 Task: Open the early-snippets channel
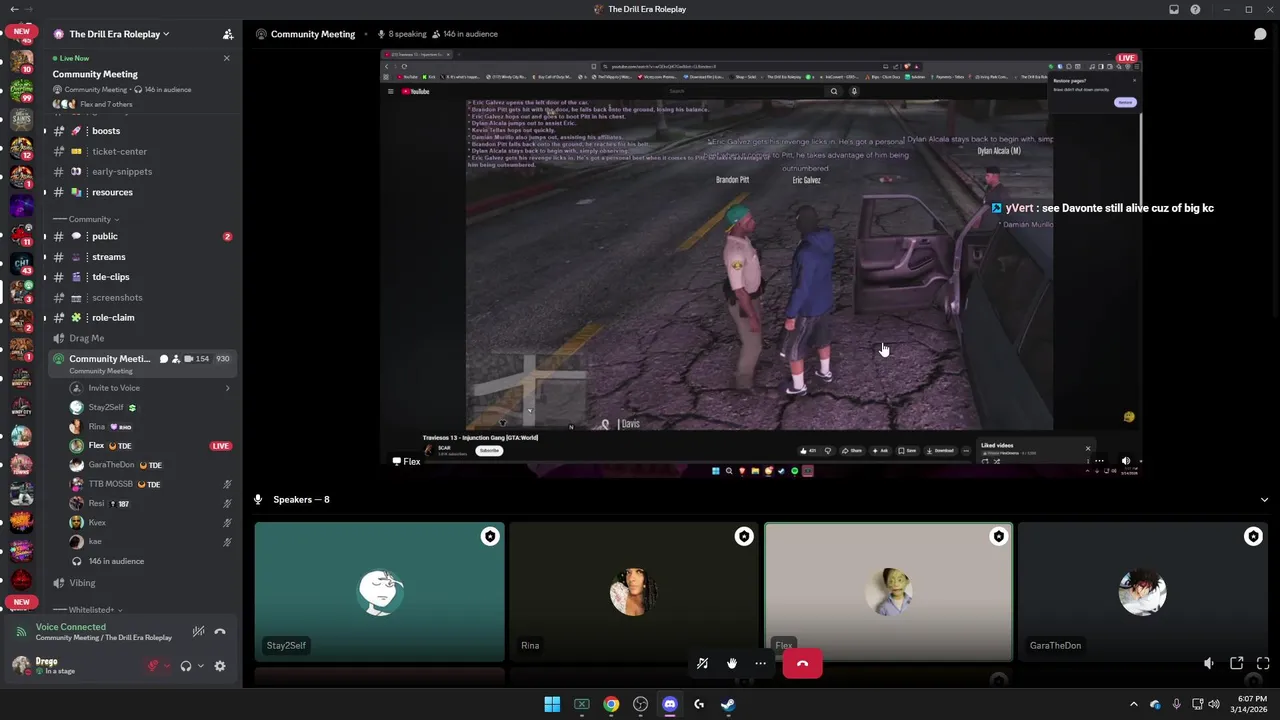pos(141,171)
